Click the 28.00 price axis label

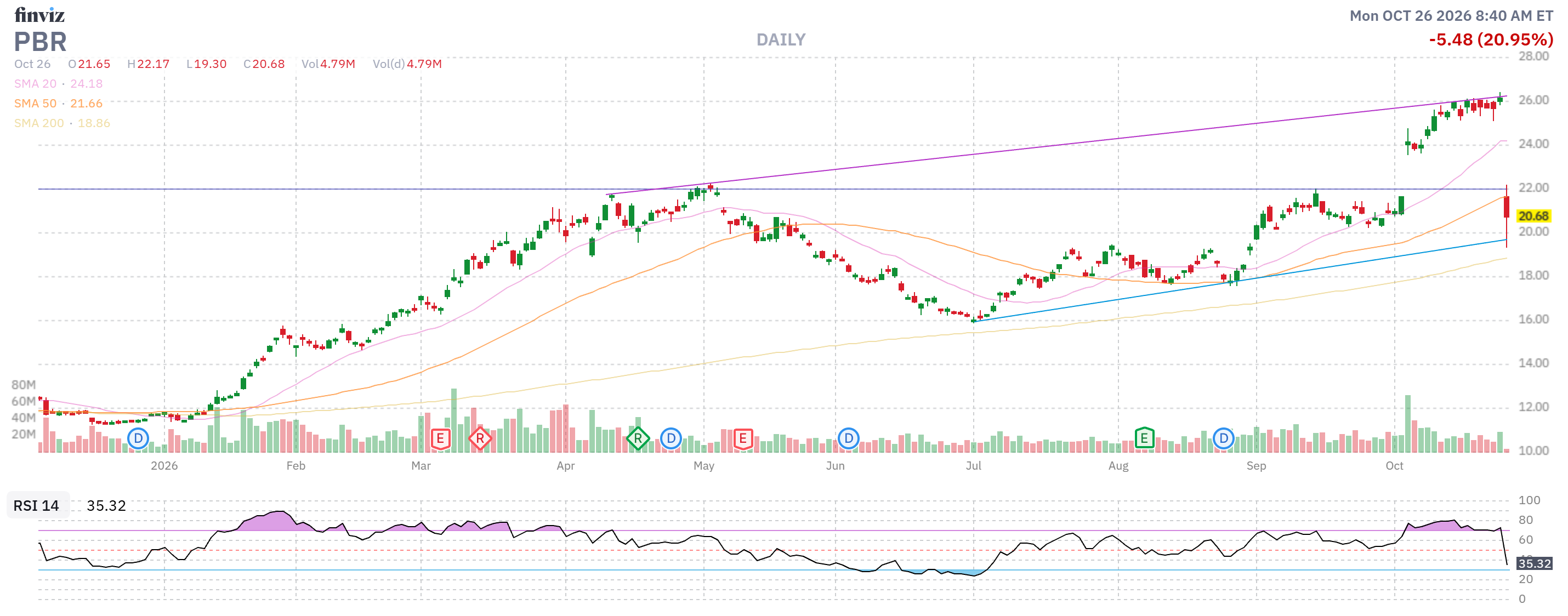[x=1533, y=56]
